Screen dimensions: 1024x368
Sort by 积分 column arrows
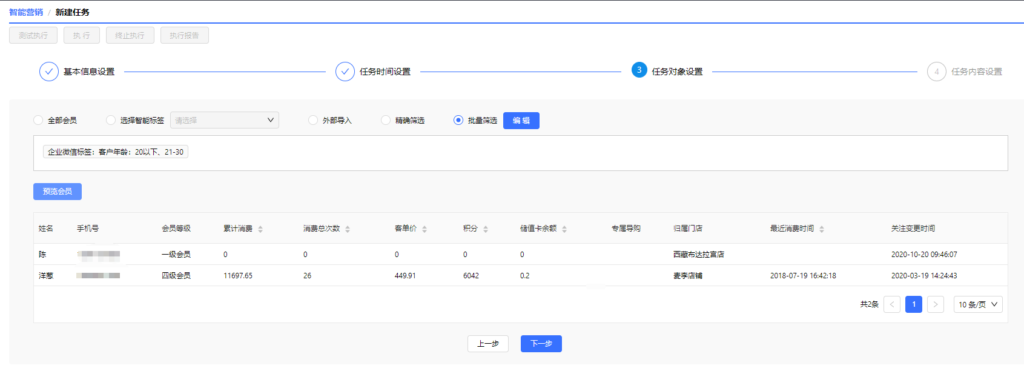click(486, 229)
